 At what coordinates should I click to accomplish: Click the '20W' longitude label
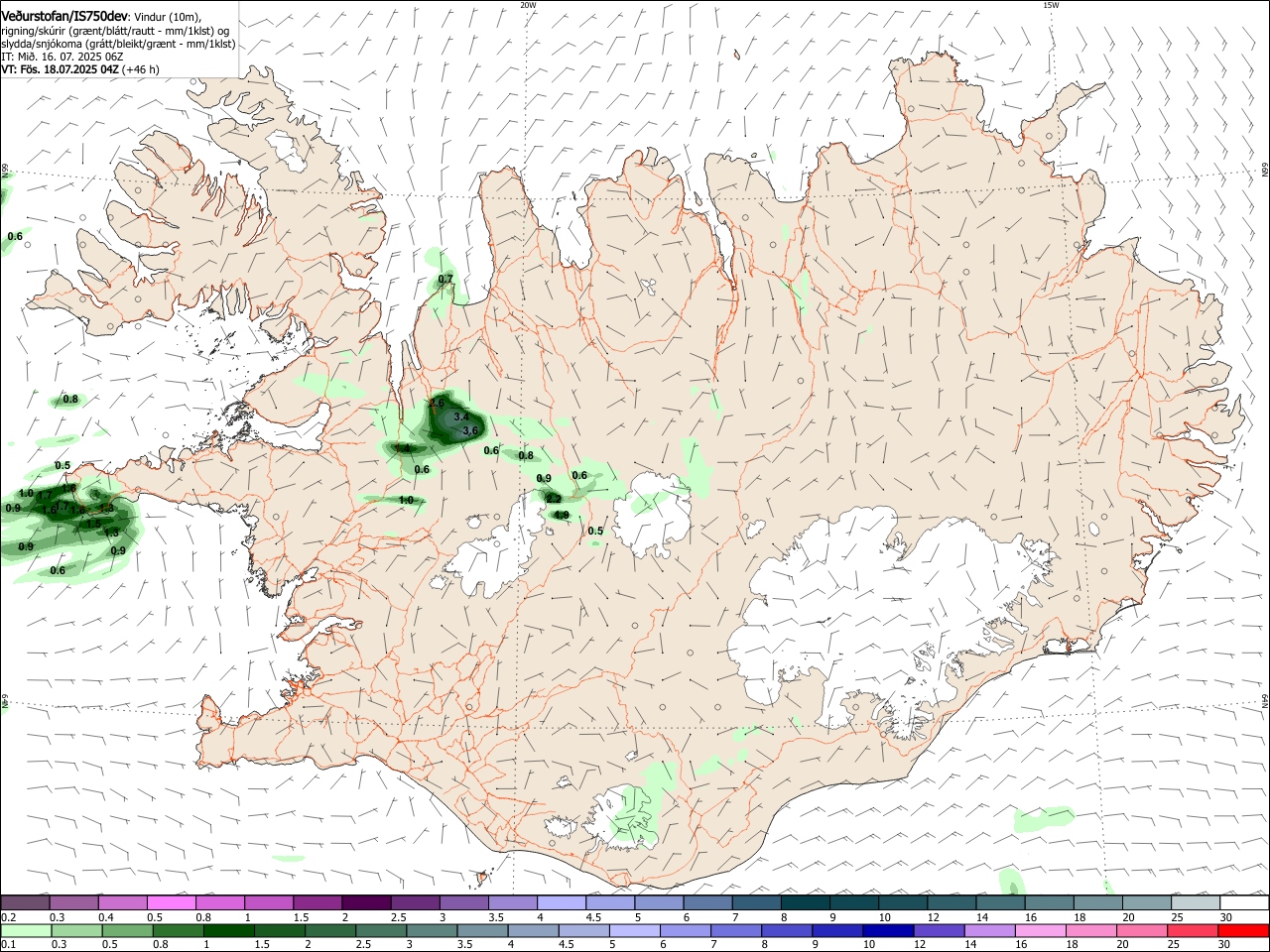click(x=528, y=5)
